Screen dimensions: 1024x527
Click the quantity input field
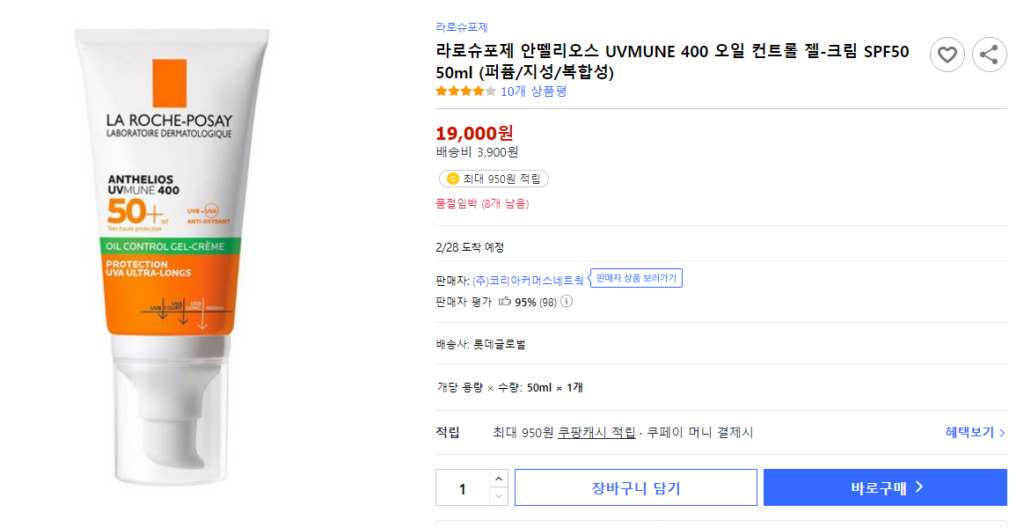point(462,488)
